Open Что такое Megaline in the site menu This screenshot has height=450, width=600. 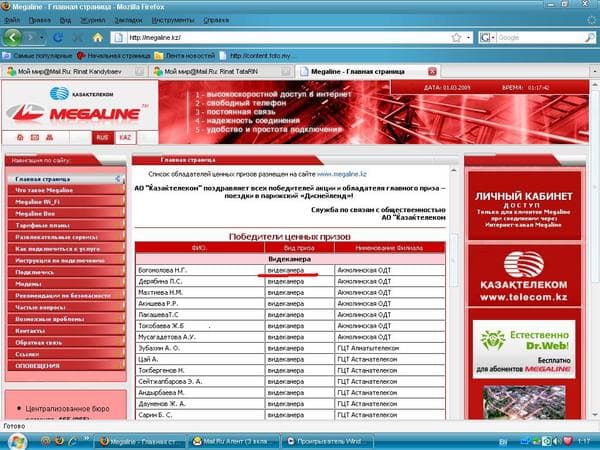point(66,190)
